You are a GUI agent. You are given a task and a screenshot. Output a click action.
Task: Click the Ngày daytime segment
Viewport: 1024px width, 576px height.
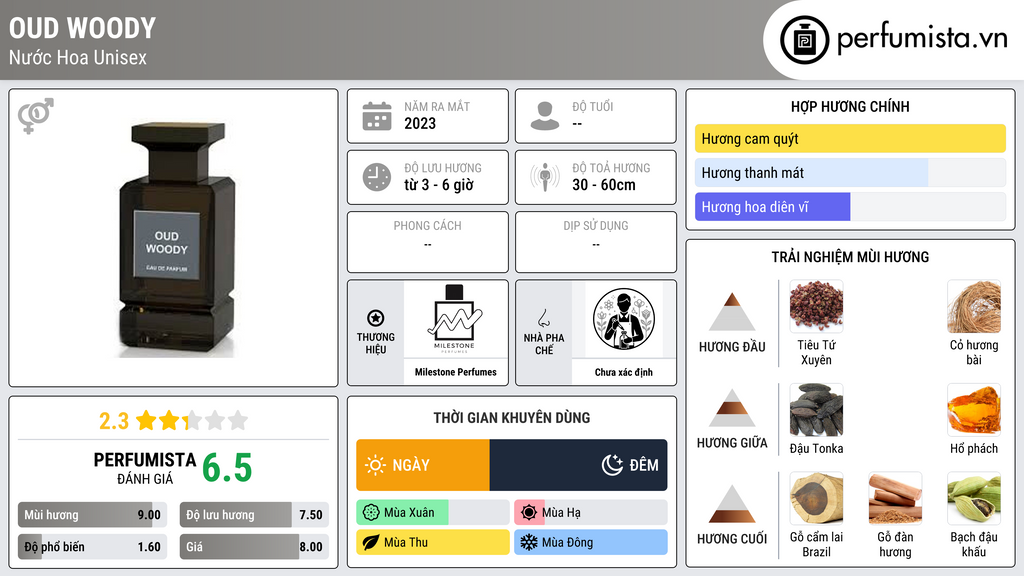click(423, 465)
